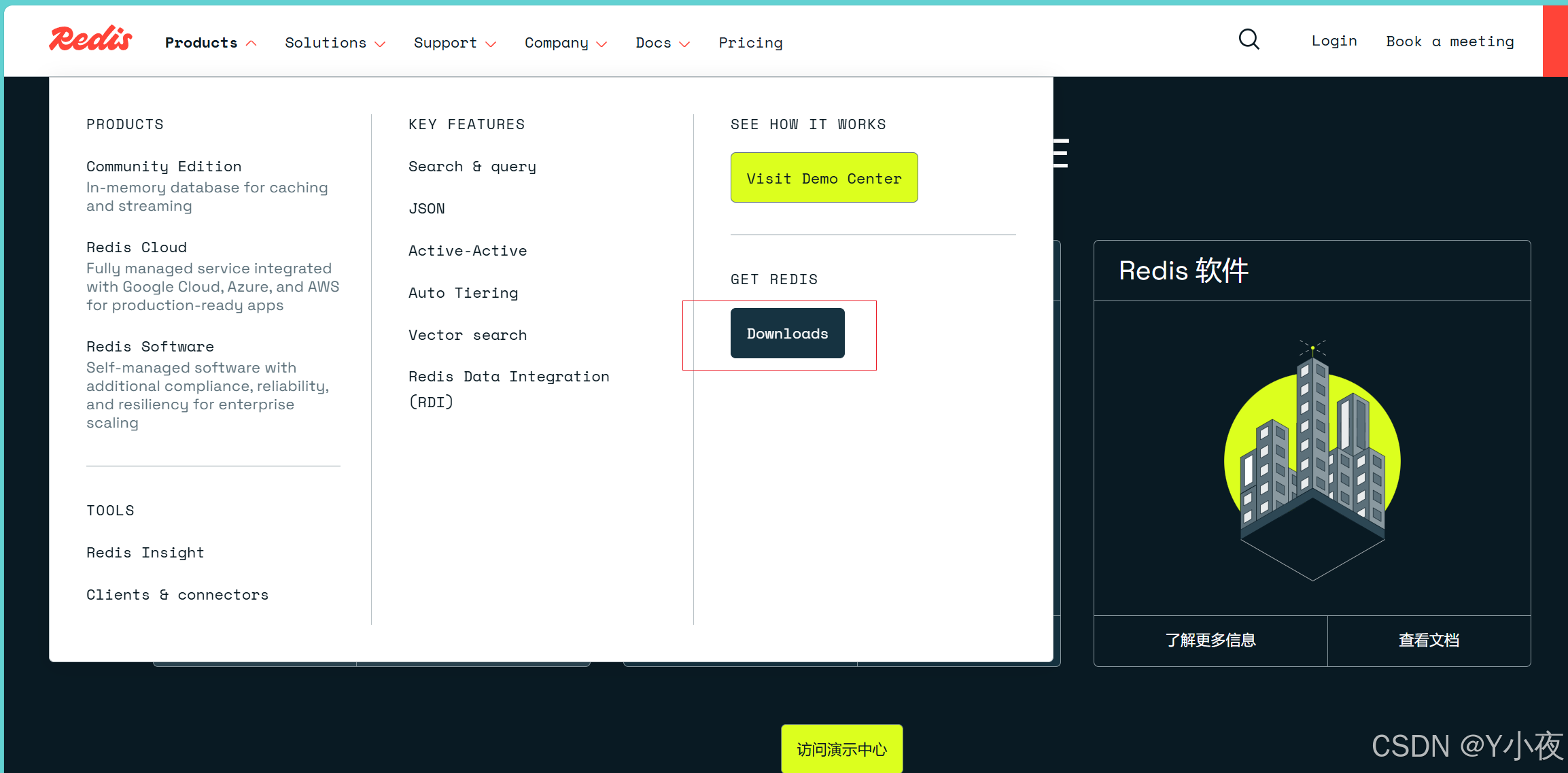Image resolution: width=1568 pixels, height=773 pixels.
Task: Select Vector search feature
Action: tap(468, 335)
